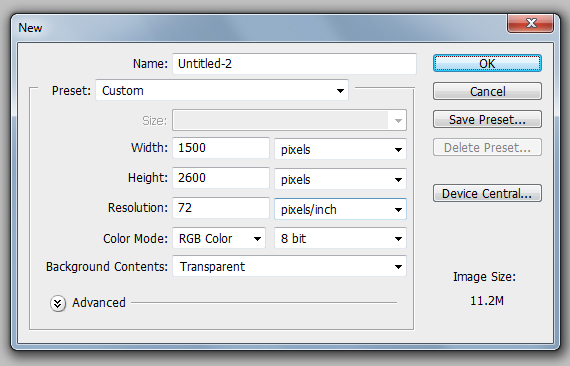The height and width of the screenshot is (366, 570).
Task: Open the Background Contents dropdown showing Transparent
Action: 289,266
